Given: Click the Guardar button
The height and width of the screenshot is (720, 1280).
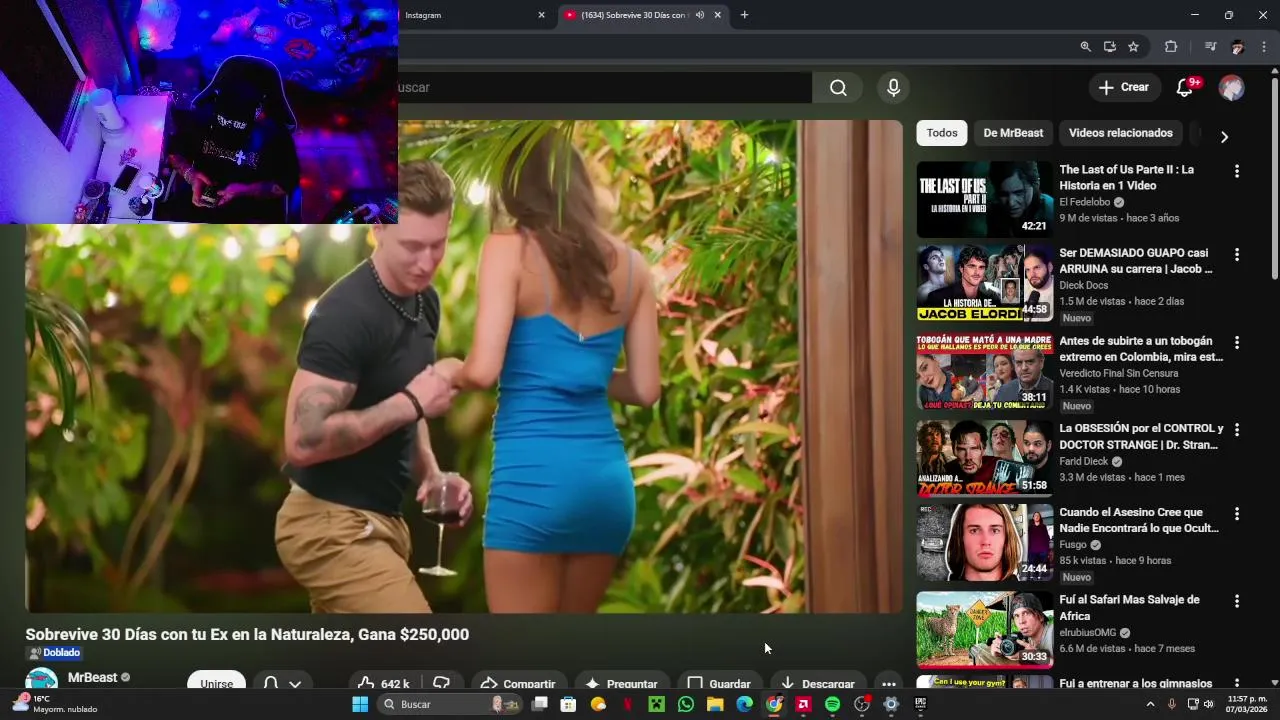Looking at the screenshot, I should pos(719,682).
